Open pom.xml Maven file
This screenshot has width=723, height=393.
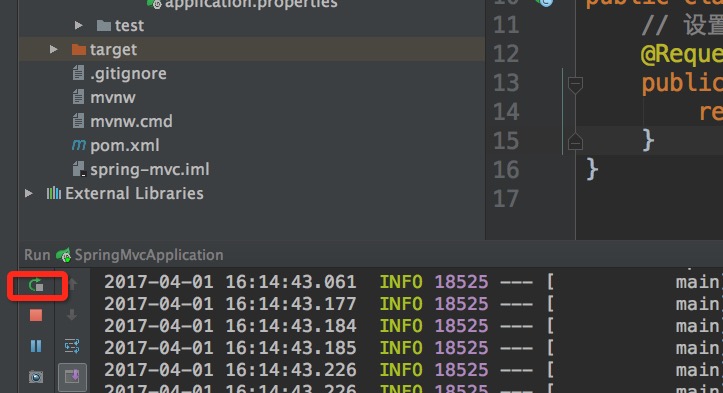[x=125, y=145]
